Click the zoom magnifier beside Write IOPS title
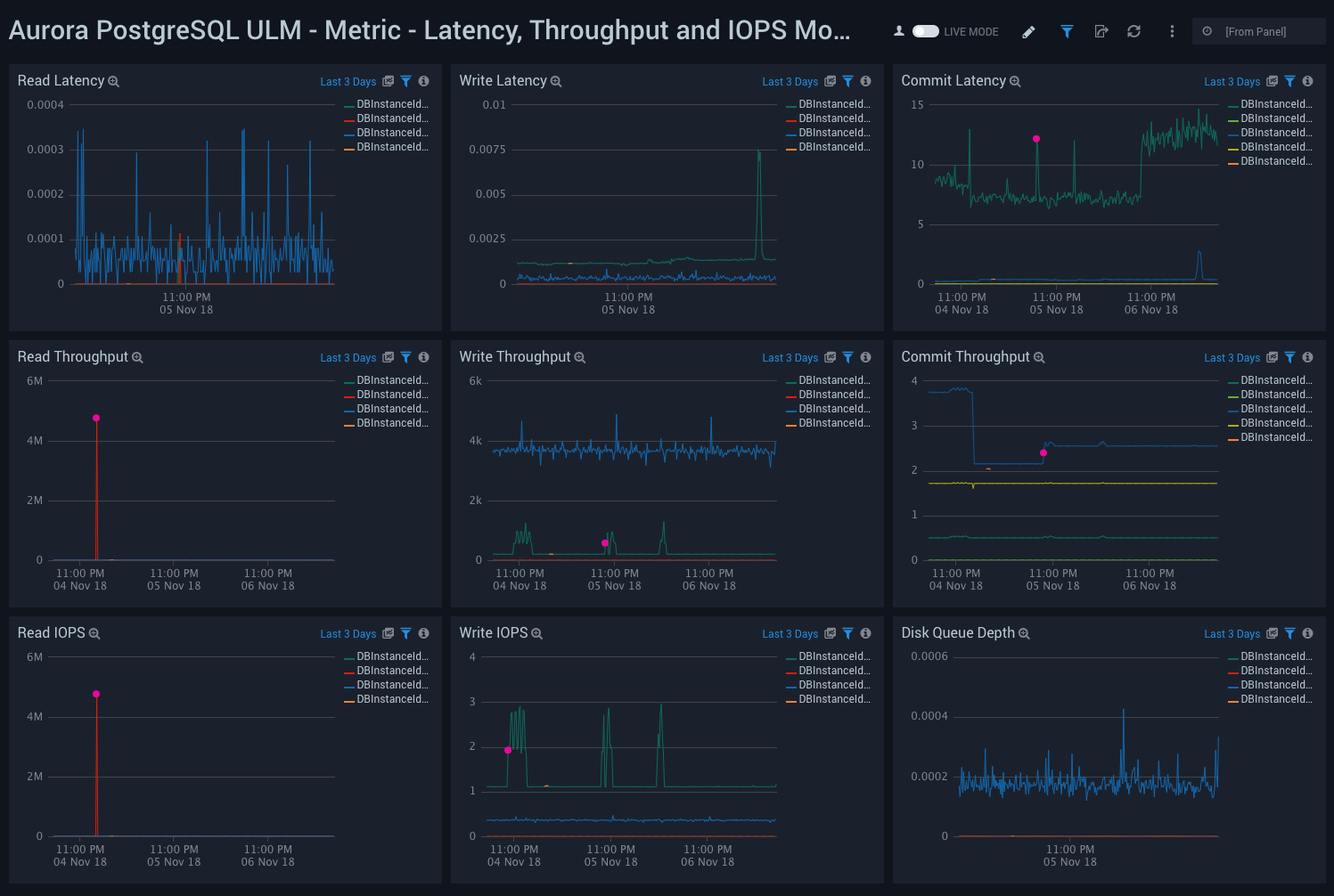Viewport: 1334px width, 896px height. click(x=536, y=633)
